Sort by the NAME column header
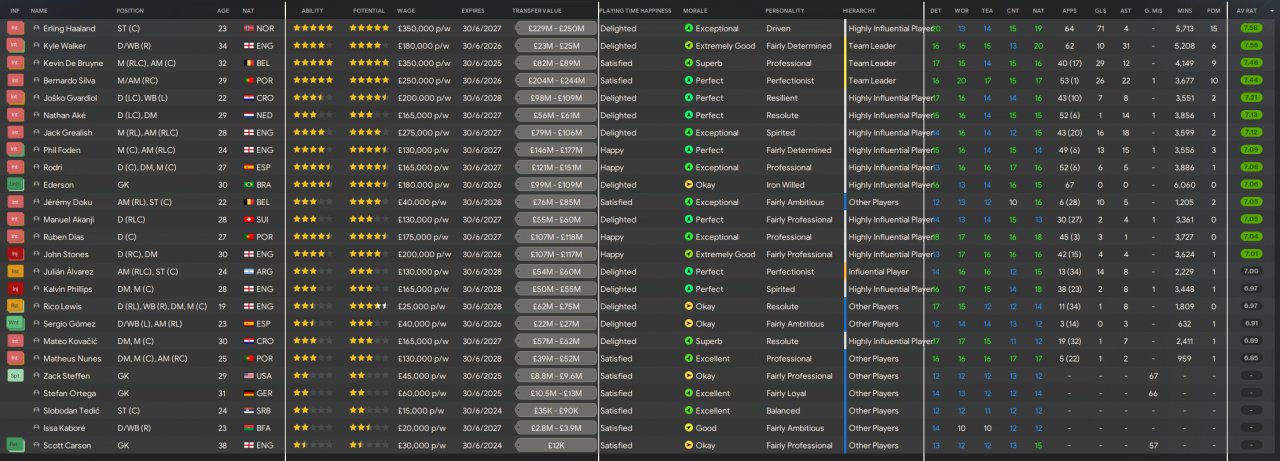 click(39, 10)
